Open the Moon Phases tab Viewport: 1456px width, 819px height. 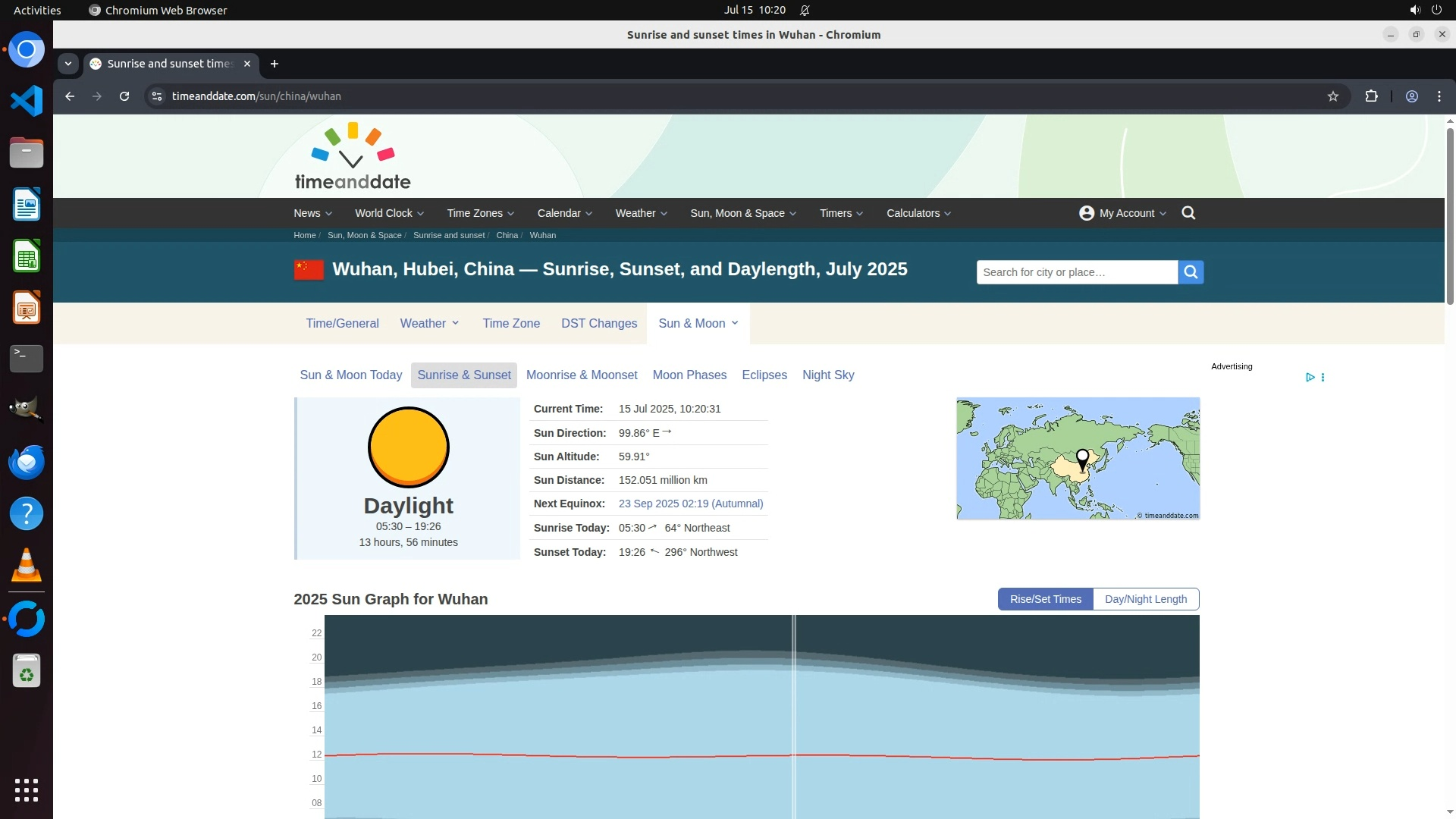[689, 375]
